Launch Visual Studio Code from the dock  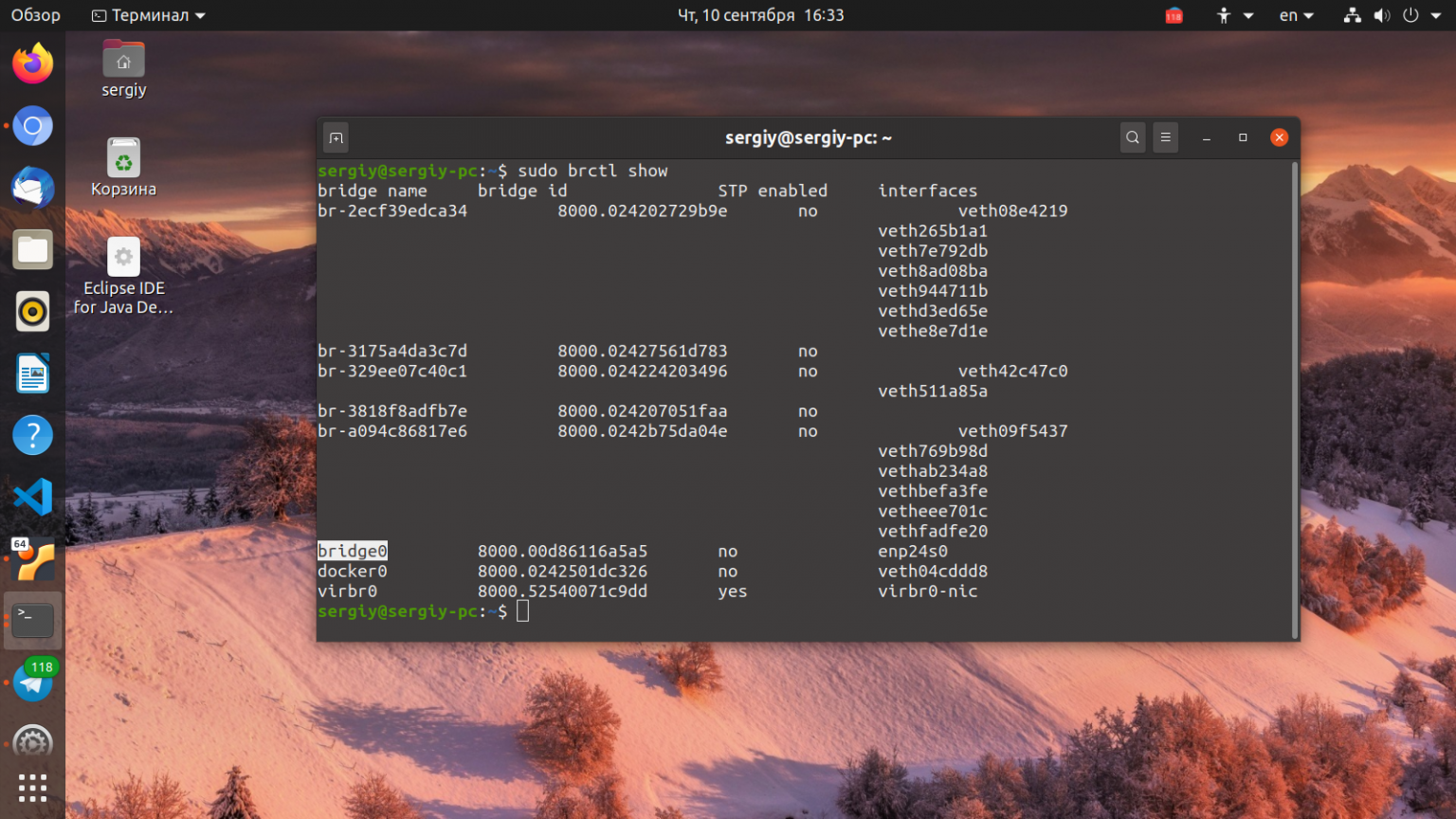click(x=33, y=496)
